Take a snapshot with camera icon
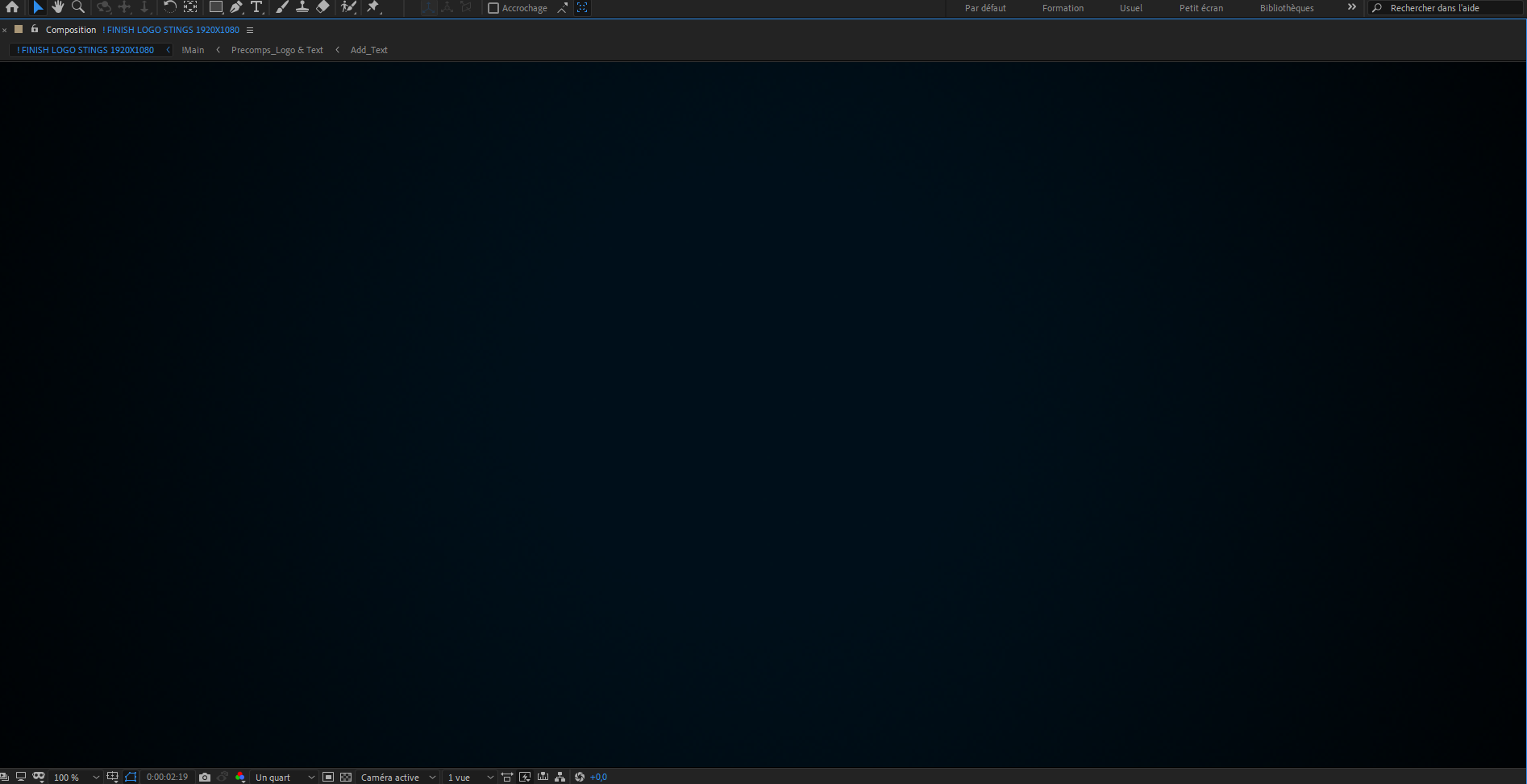The image size is (1527, 784). [205, 777]
